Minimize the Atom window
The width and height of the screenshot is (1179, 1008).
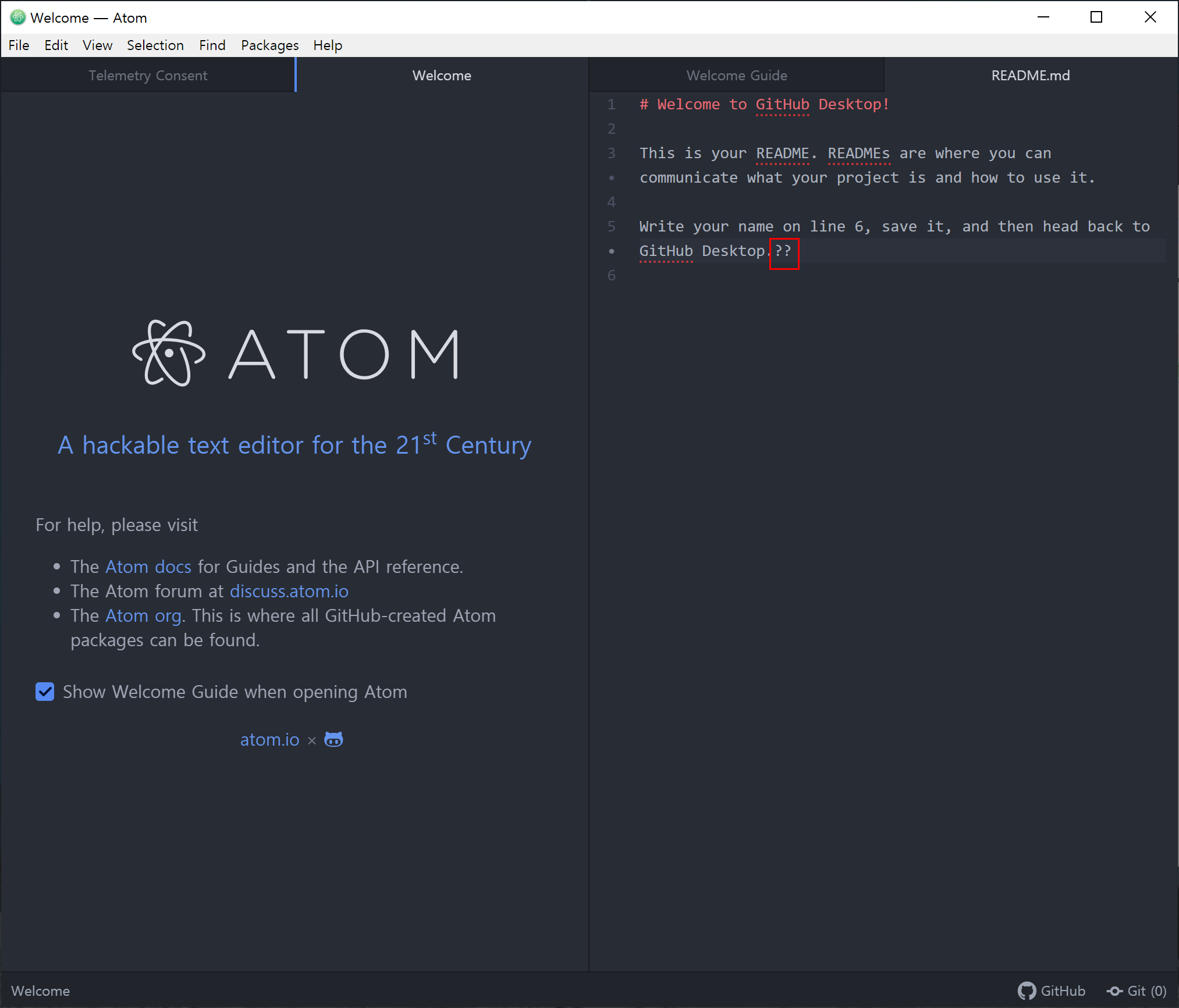[x=1043, y=17]
